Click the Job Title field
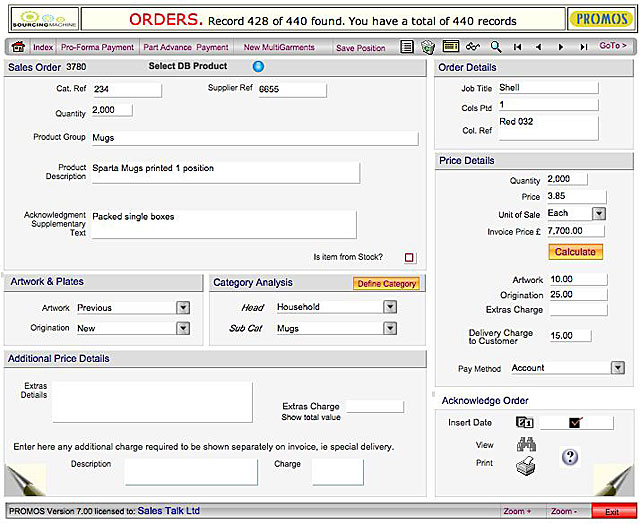This screenshot has height=524, width=640. coord(549,88)
